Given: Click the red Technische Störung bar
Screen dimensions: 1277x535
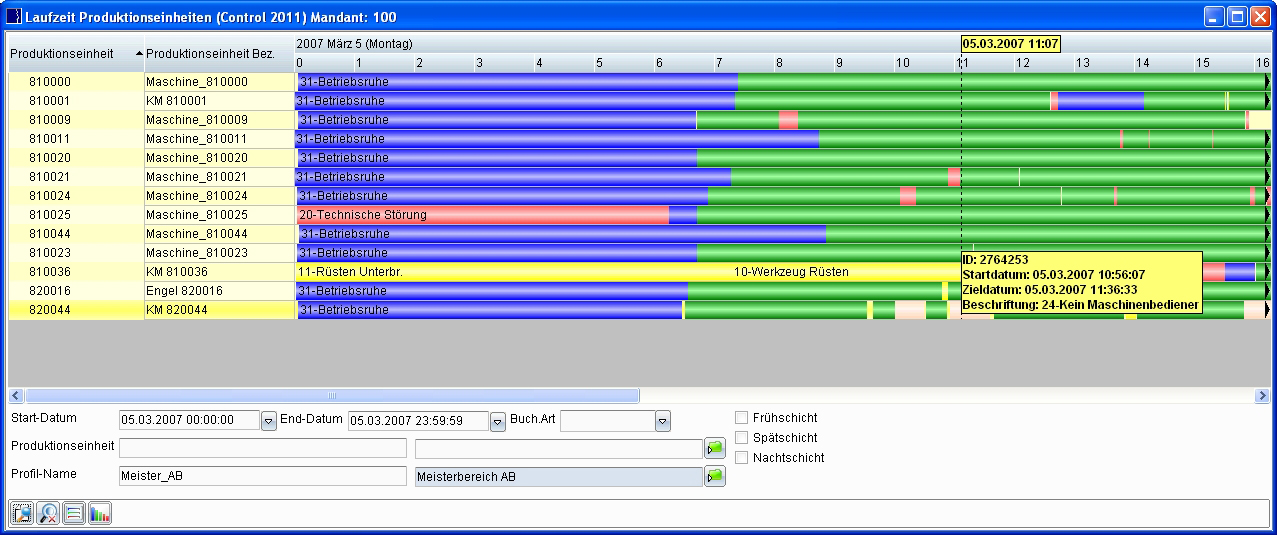Looking at the screenshot, I should click(x=480, y=215).
